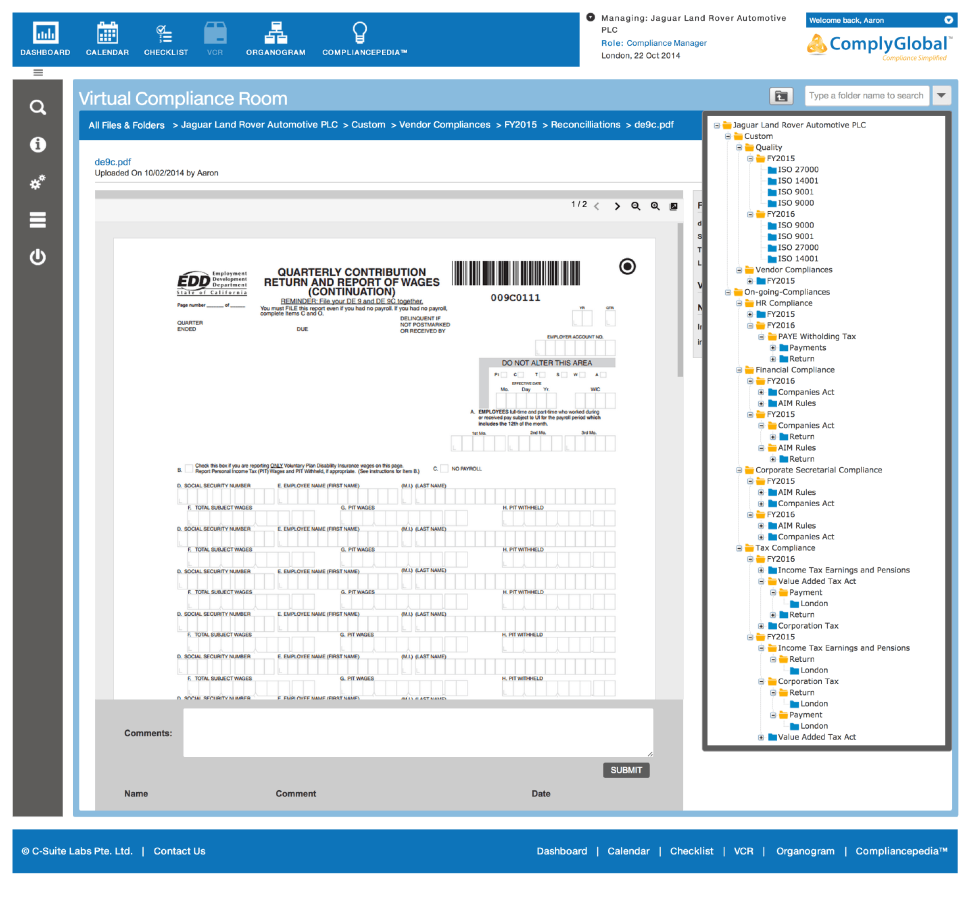Open settings via the sidebar gears icon
Image resolution: width=960 pixels, height=898 pixels.
[38, 182]
